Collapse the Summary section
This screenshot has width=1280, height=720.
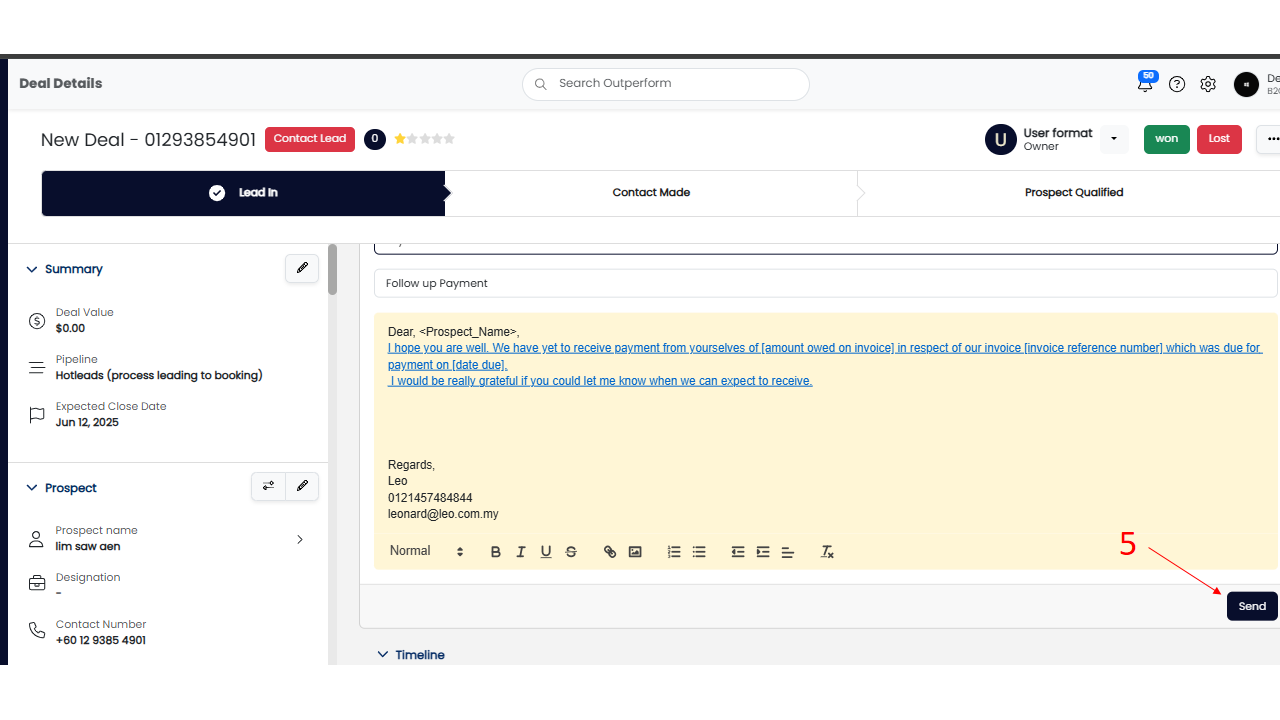coord(32,269)
